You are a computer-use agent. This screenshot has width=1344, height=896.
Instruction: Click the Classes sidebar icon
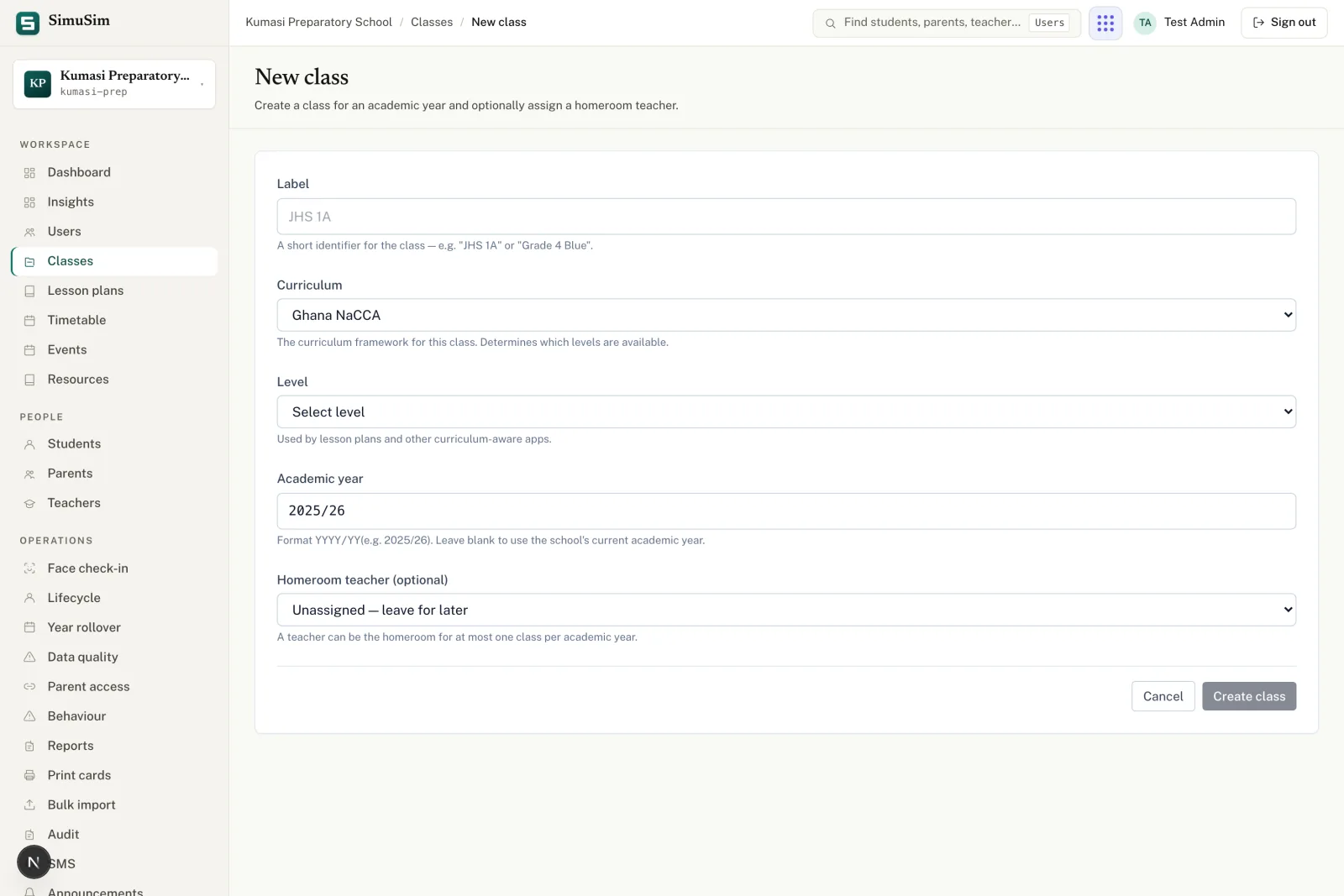coord(29,262)
